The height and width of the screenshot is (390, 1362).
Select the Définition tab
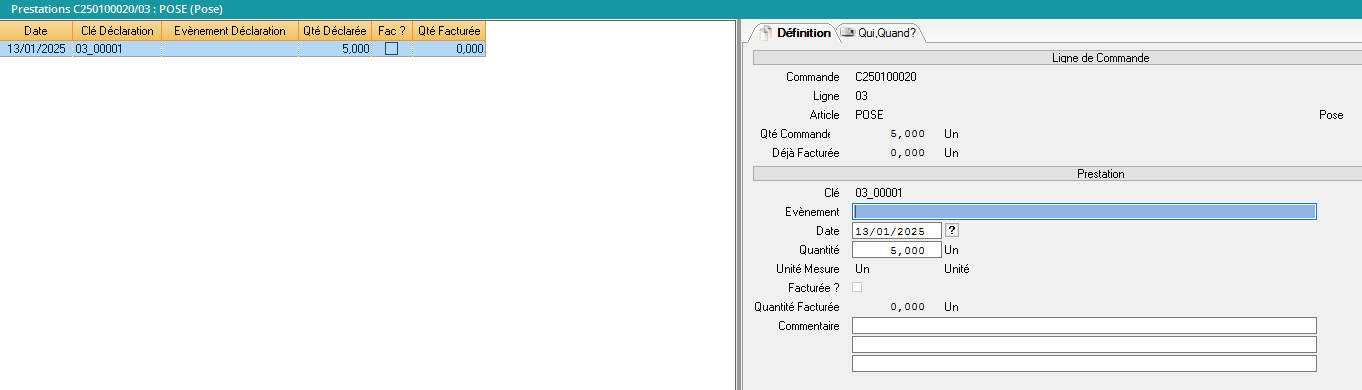click(794, 33)
